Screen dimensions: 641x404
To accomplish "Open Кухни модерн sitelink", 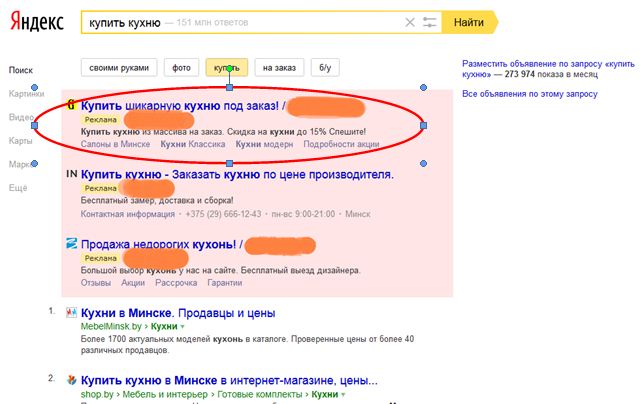I will (x=264, y=144).
